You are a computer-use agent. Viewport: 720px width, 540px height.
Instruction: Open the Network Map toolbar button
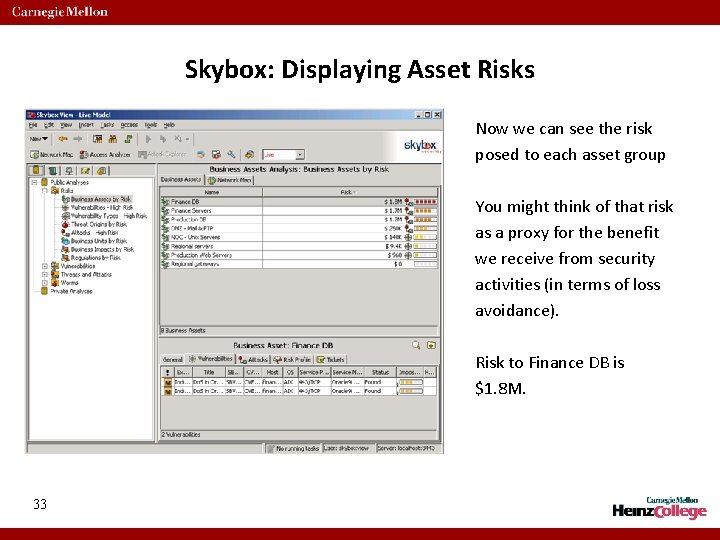51,155
